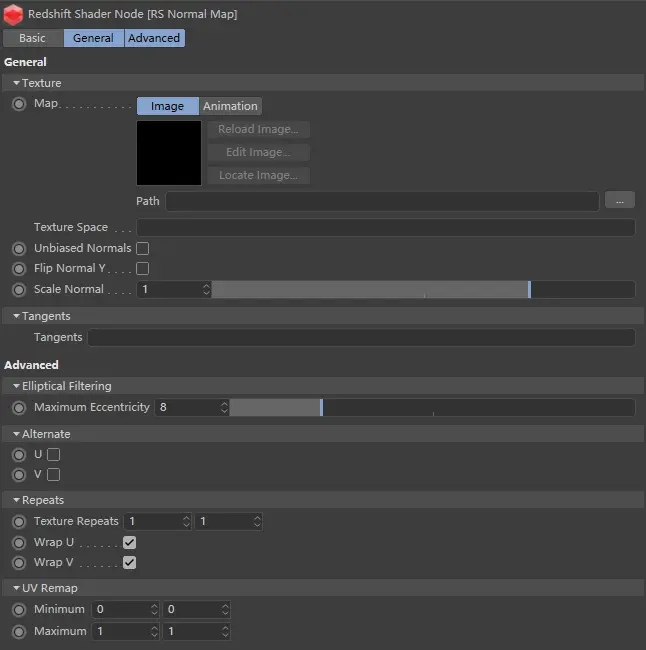Screen dimensions: 646x650
Task: Collapse the Repeats section
Action: (16, 500)
